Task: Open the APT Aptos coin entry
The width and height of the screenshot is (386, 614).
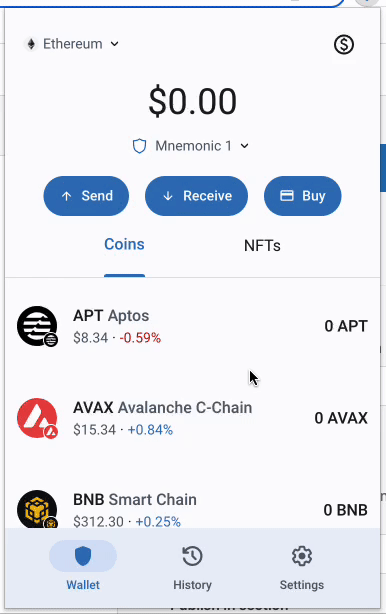Action: click(x=192, y=326)
